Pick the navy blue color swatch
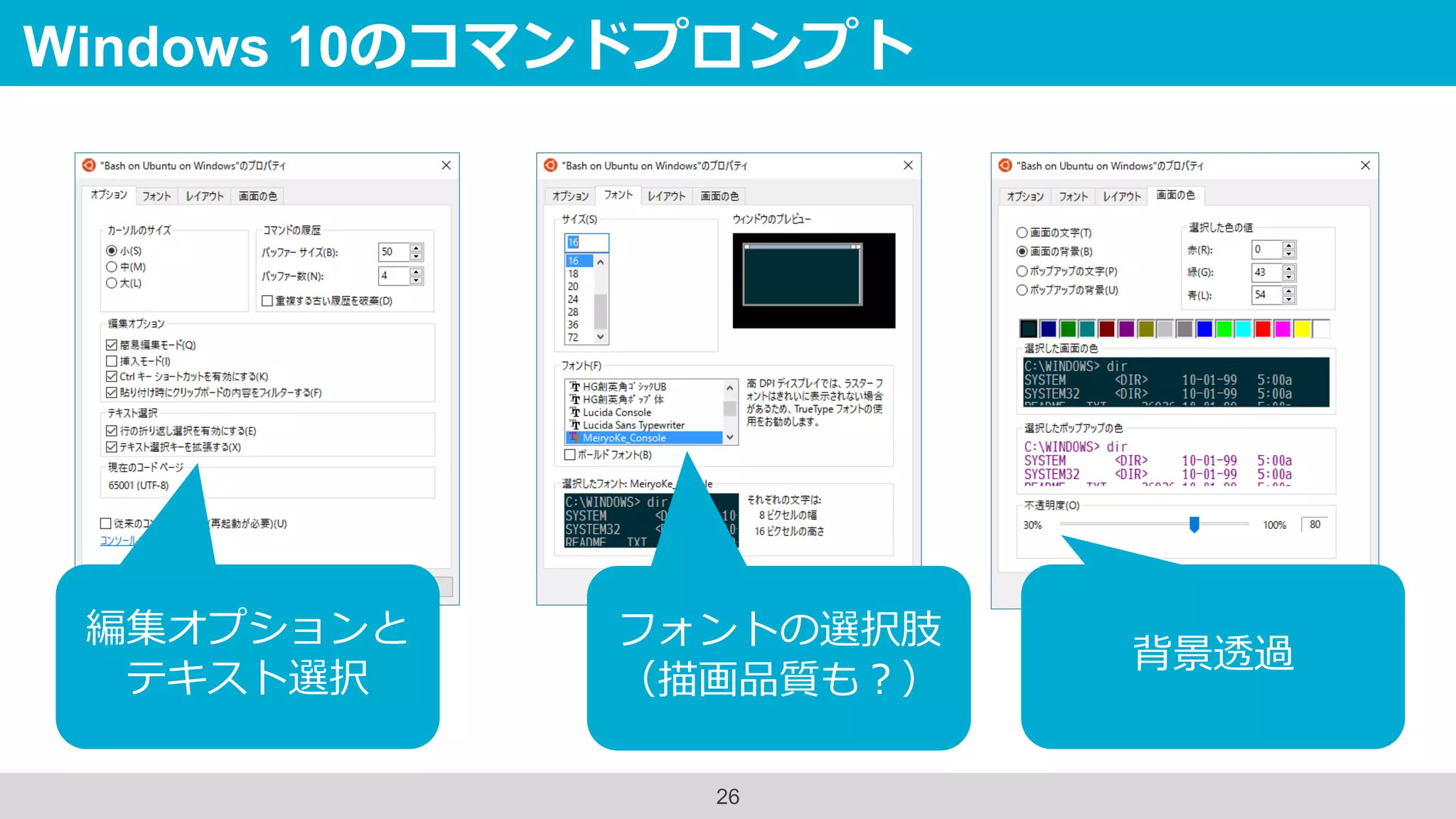This screenshot has width=1456, height=819. click(x=1048, y=328)
